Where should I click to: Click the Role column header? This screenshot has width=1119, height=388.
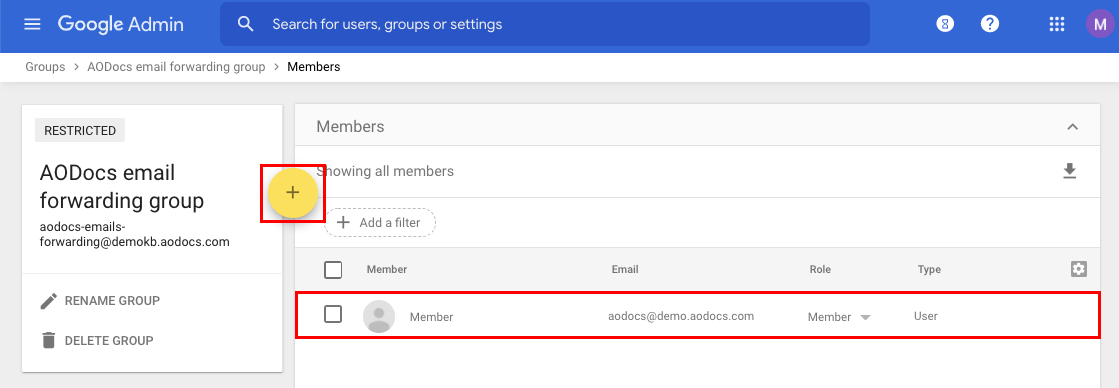pyautogui.click(x=820, y=270)
